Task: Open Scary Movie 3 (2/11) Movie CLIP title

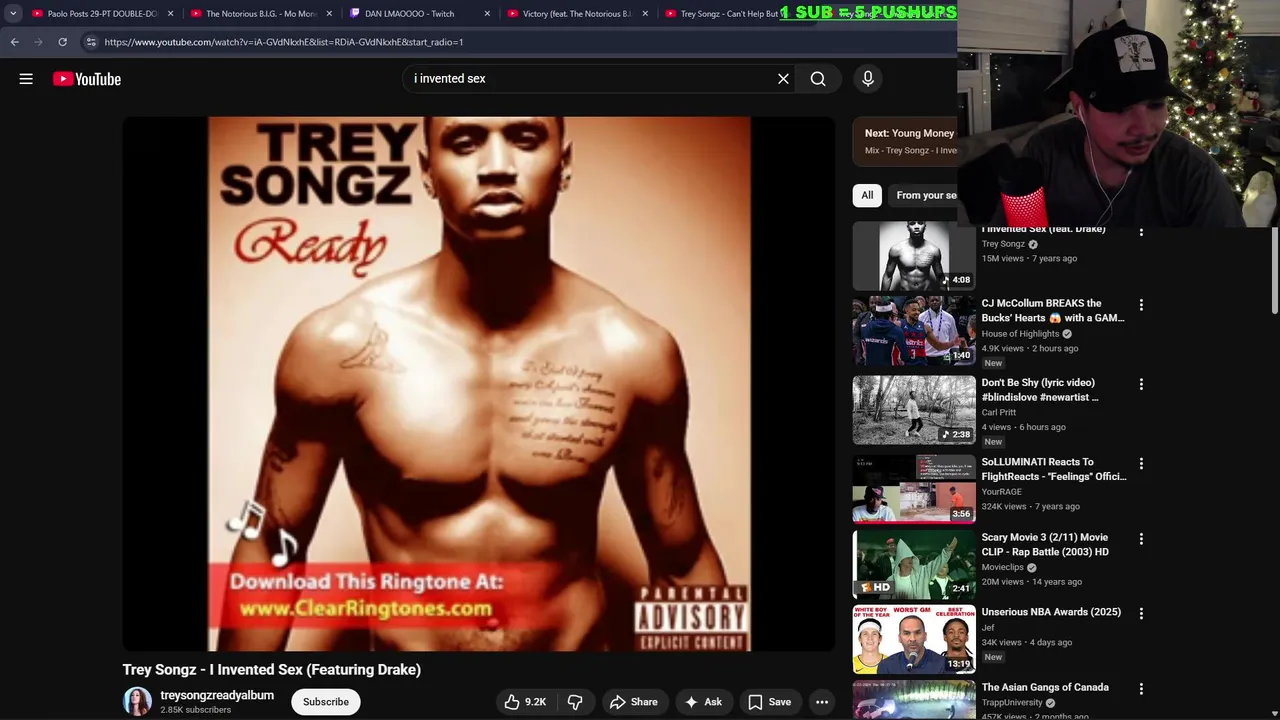Action: click(1045, 544)
